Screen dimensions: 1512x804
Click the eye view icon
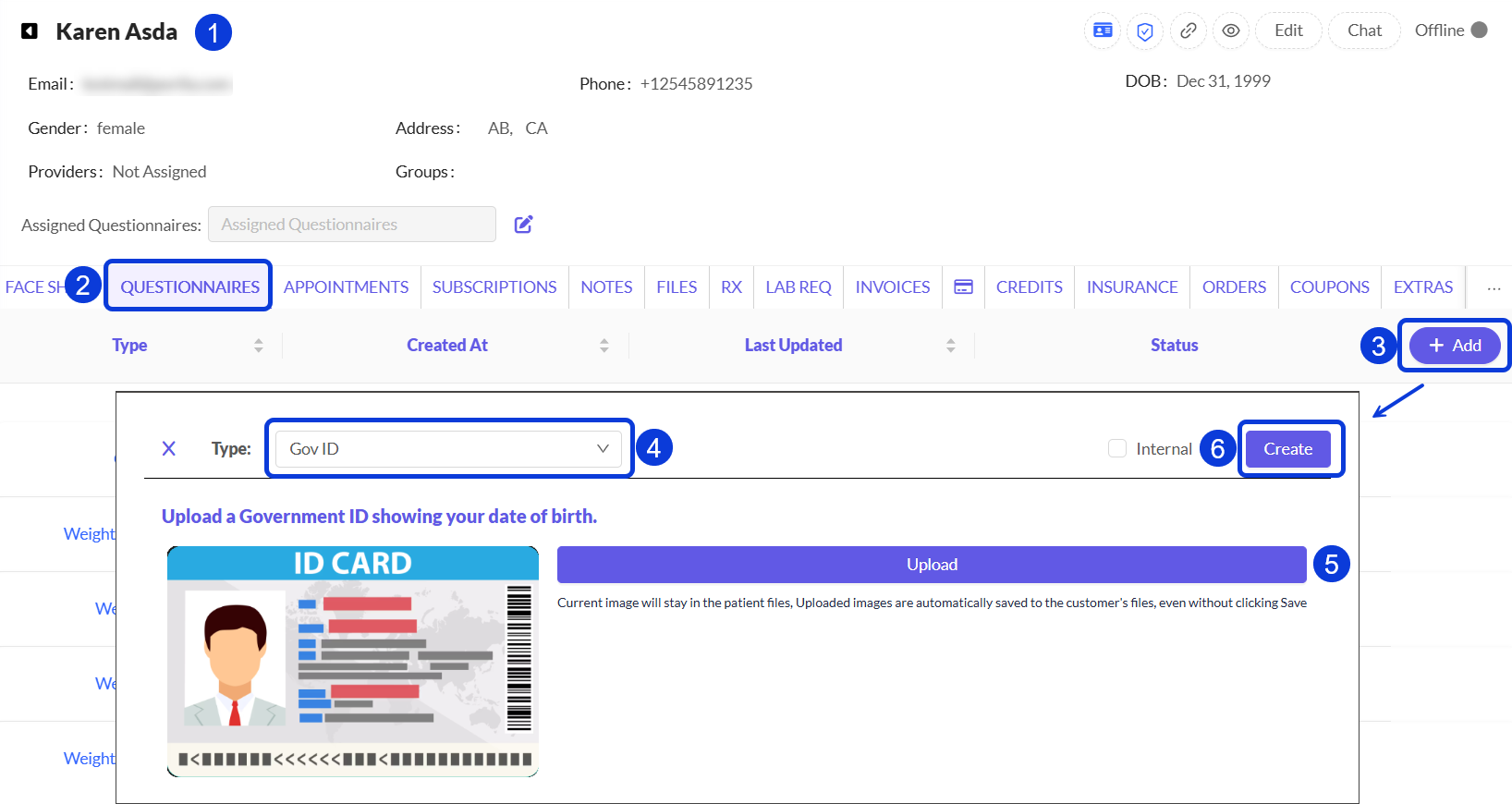click(x=1231, y=30)
